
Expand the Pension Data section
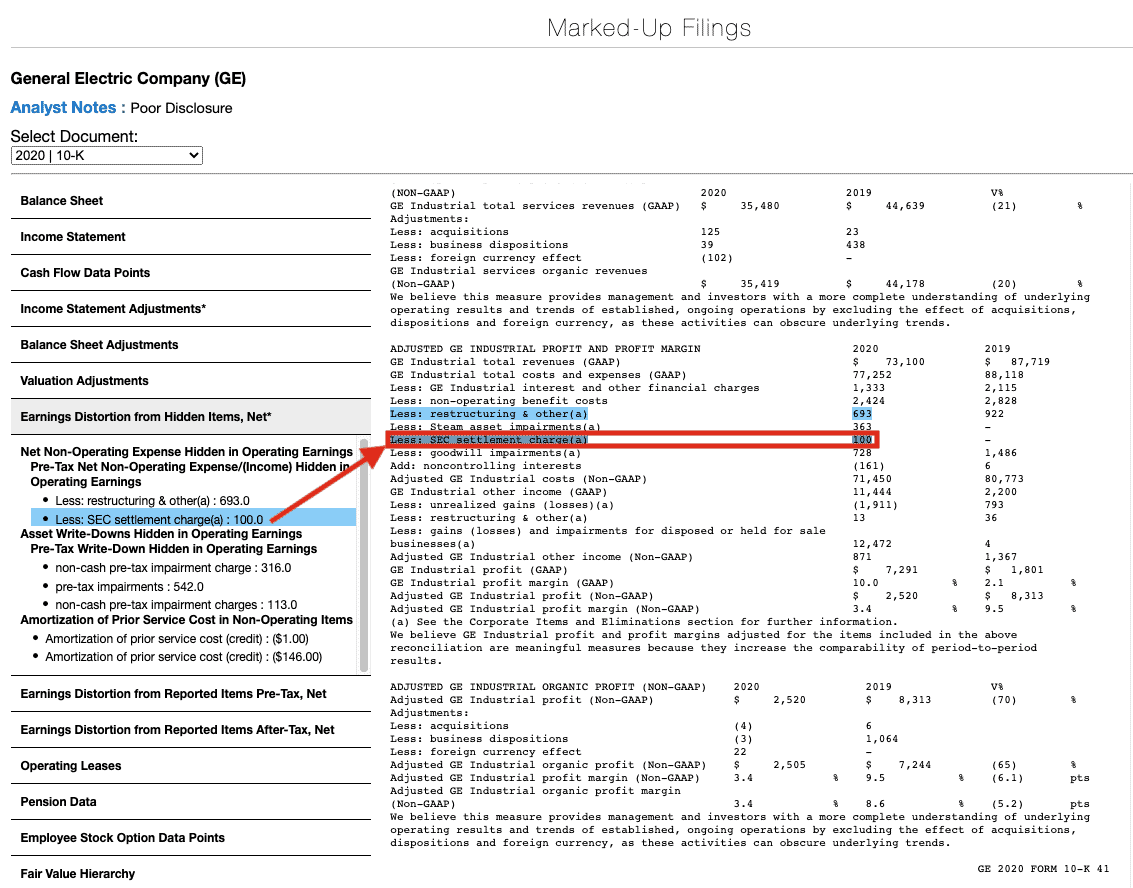(191, 802)
